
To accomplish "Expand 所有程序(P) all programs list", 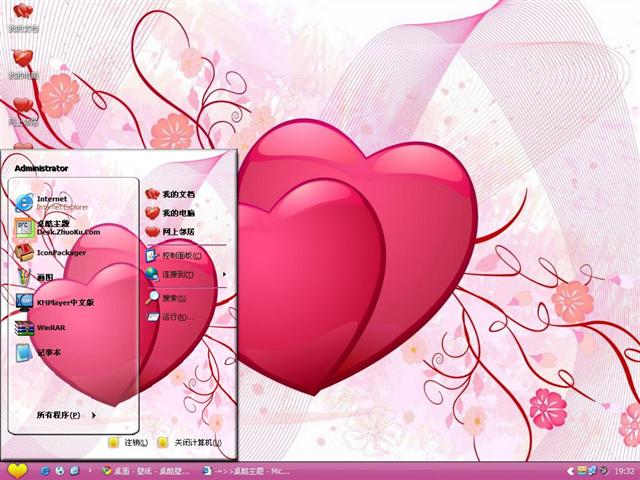I will [66, 415].
